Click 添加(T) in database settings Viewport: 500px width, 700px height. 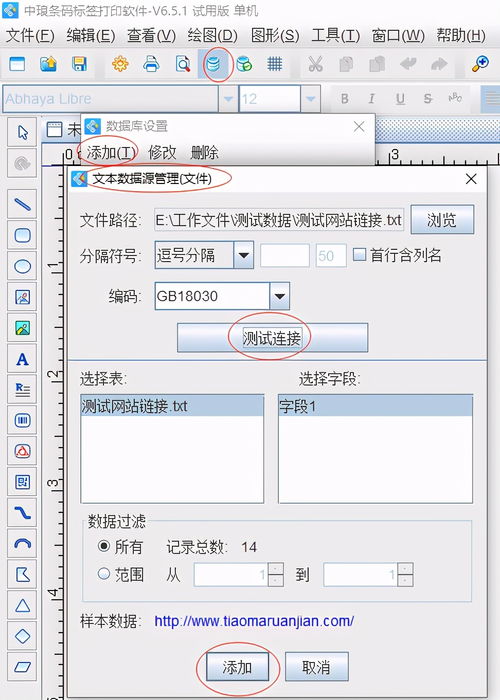(x=111, y=153)
